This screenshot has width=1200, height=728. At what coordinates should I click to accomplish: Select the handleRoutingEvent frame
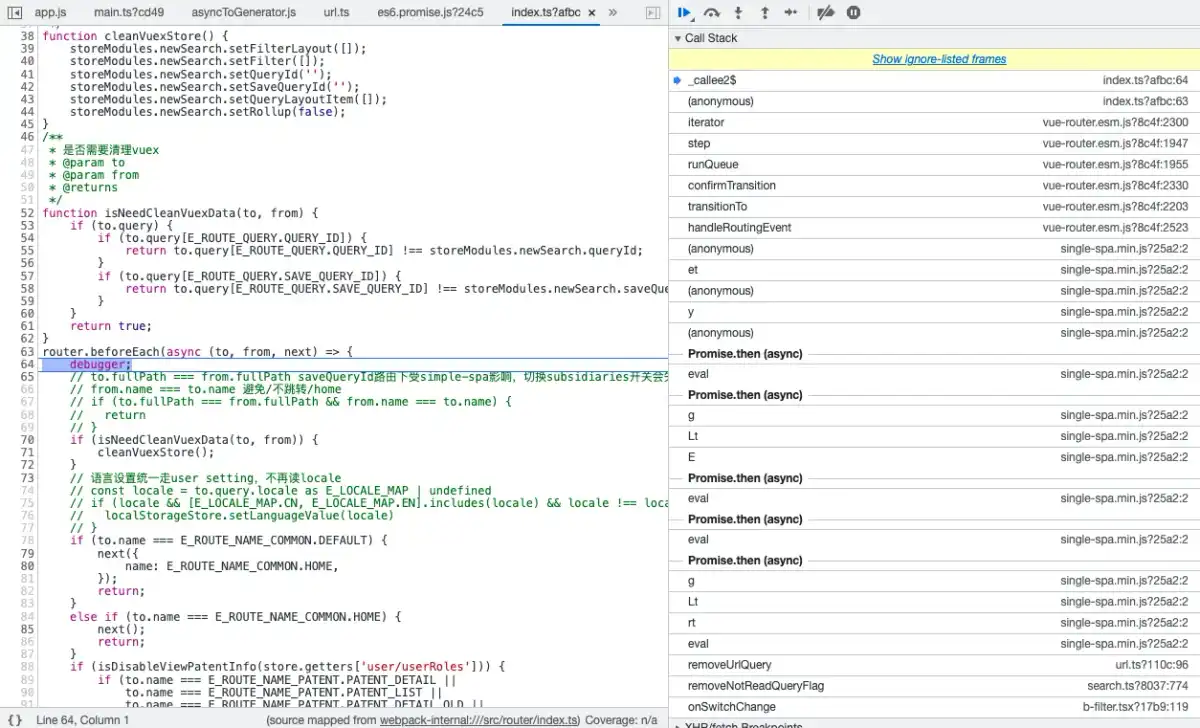(934, 227)
